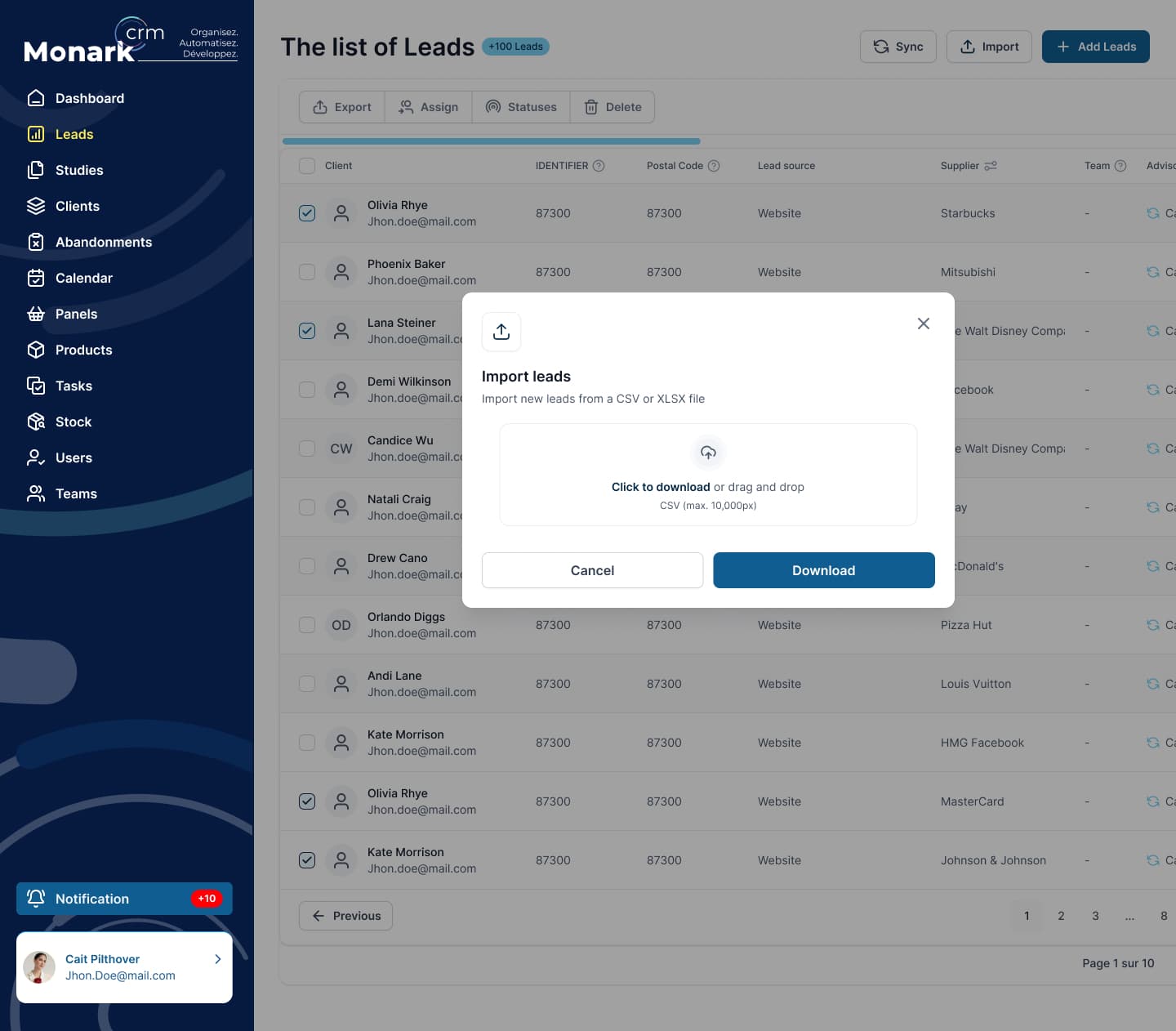Click the +10 notification badge

pos(207,899)
